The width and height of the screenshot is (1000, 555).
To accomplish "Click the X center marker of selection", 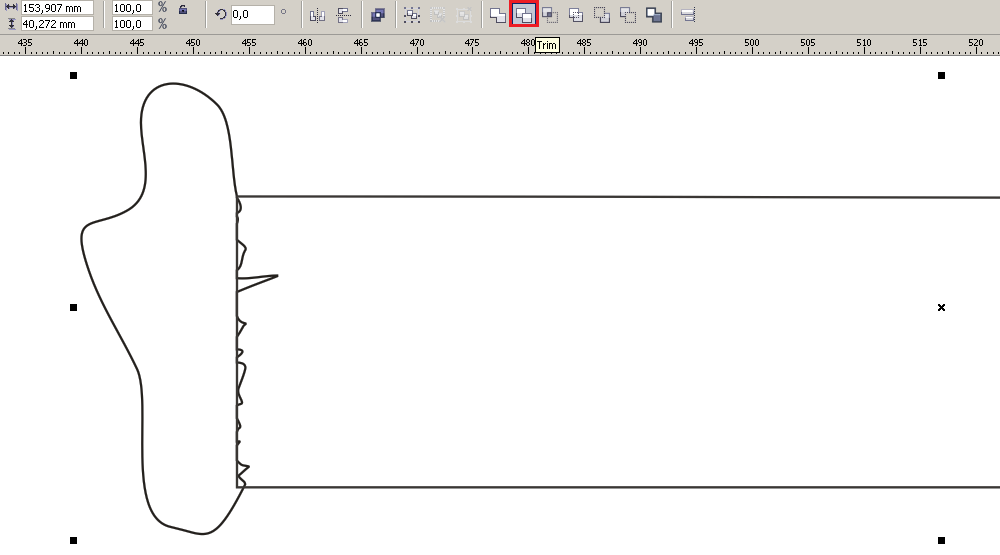I will tap(941, 307).
